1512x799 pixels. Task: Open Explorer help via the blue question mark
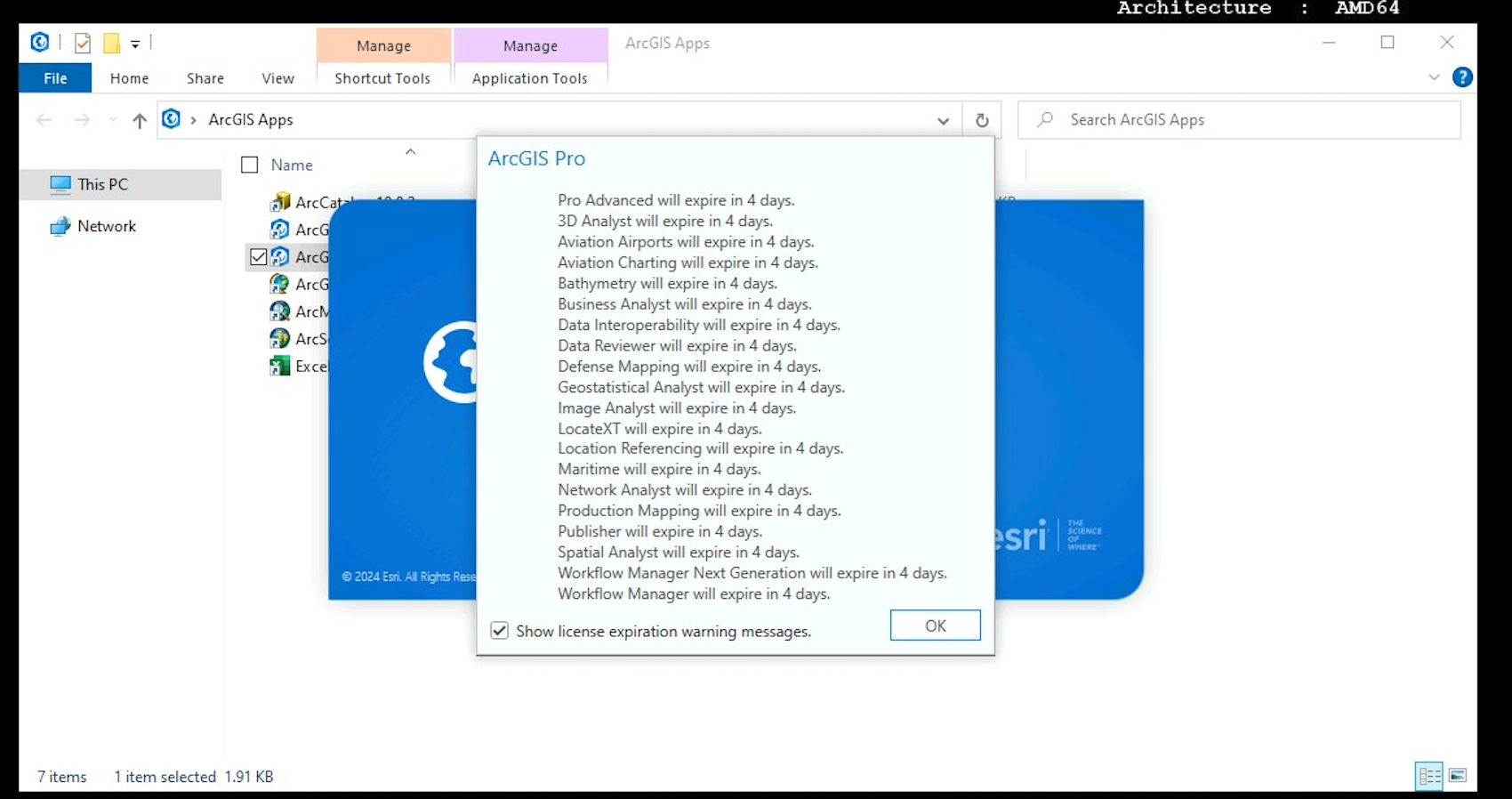pyautogui.click(x=1462, y=77)
